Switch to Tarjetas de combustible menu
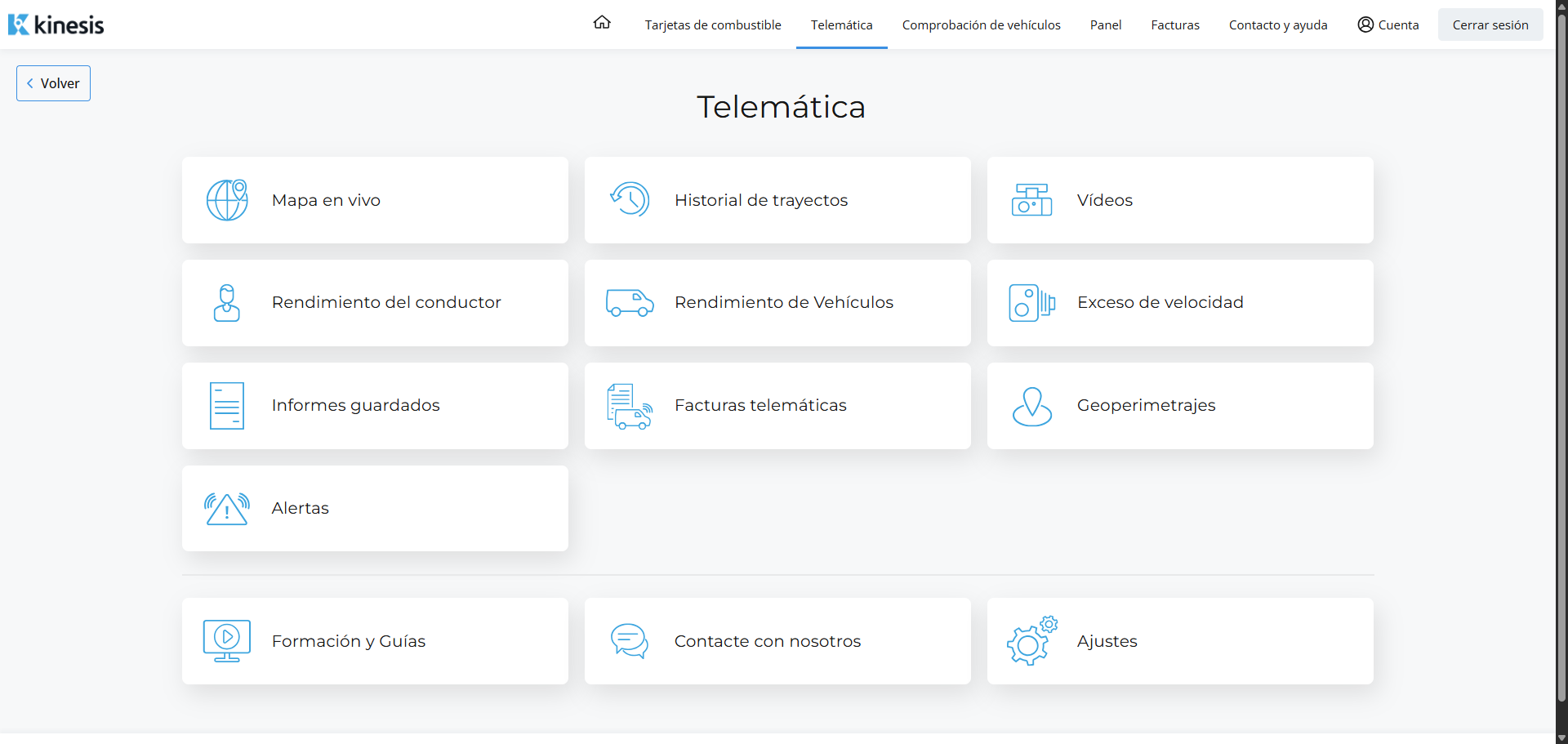1568x744 pixels. [x=713, y=25]
